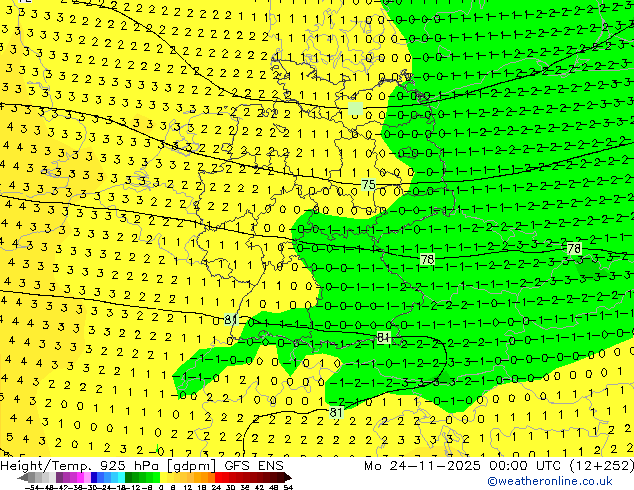Click the dark maroon right arrow of the legend
Viewport: 634px width, 490px height.
pos(288,478)
